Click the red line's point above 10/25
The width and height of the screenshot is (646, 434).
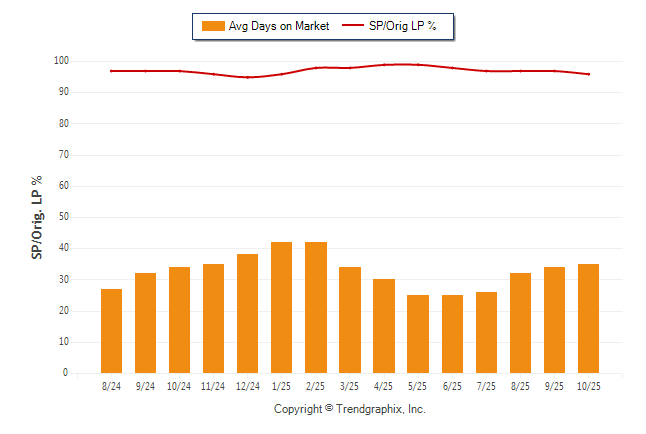[589, 74]
